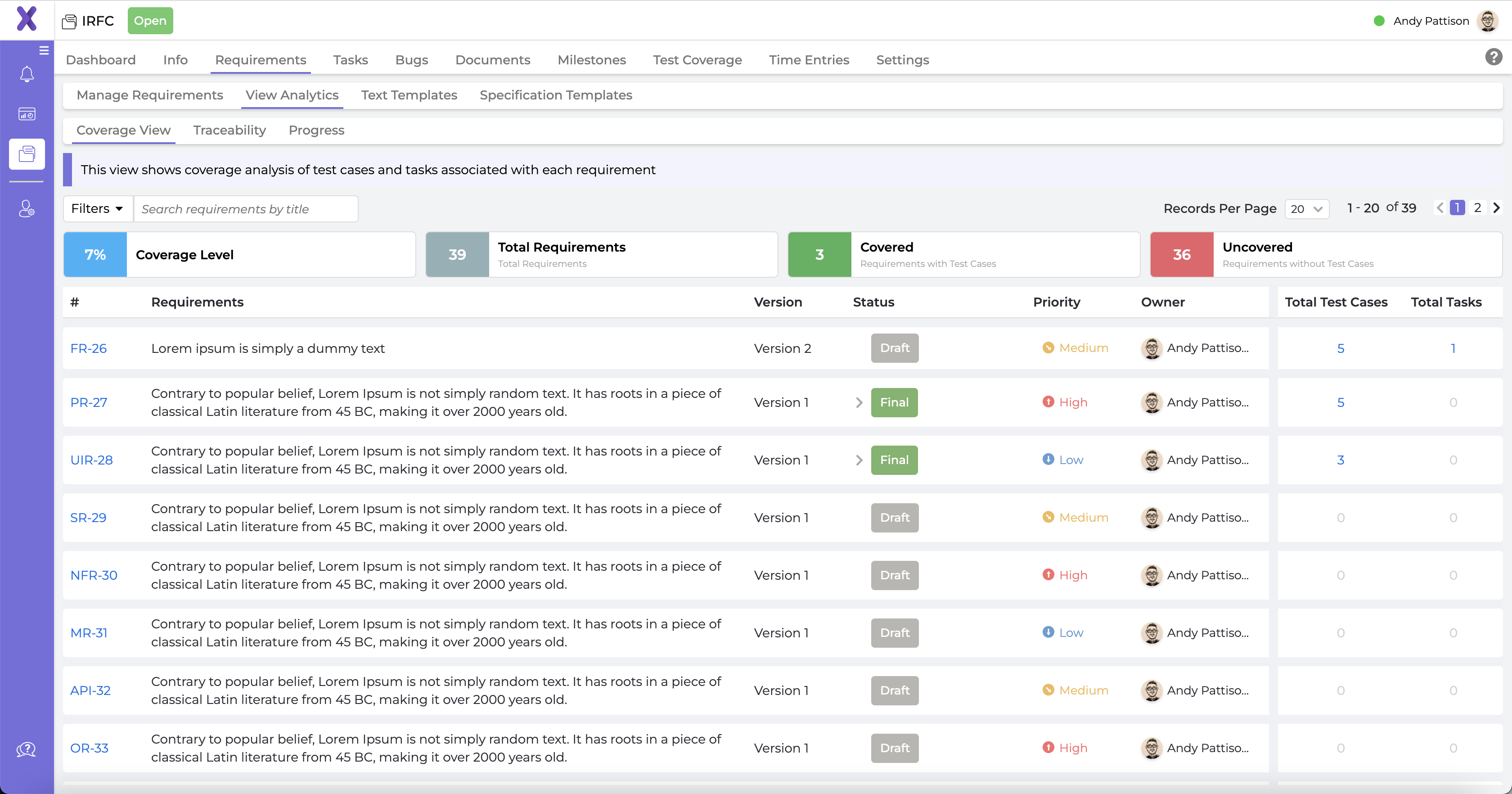This screenshot has height=794, width=1512.
Task: Open user management via the person-gear icon
Action: (27, 208)
